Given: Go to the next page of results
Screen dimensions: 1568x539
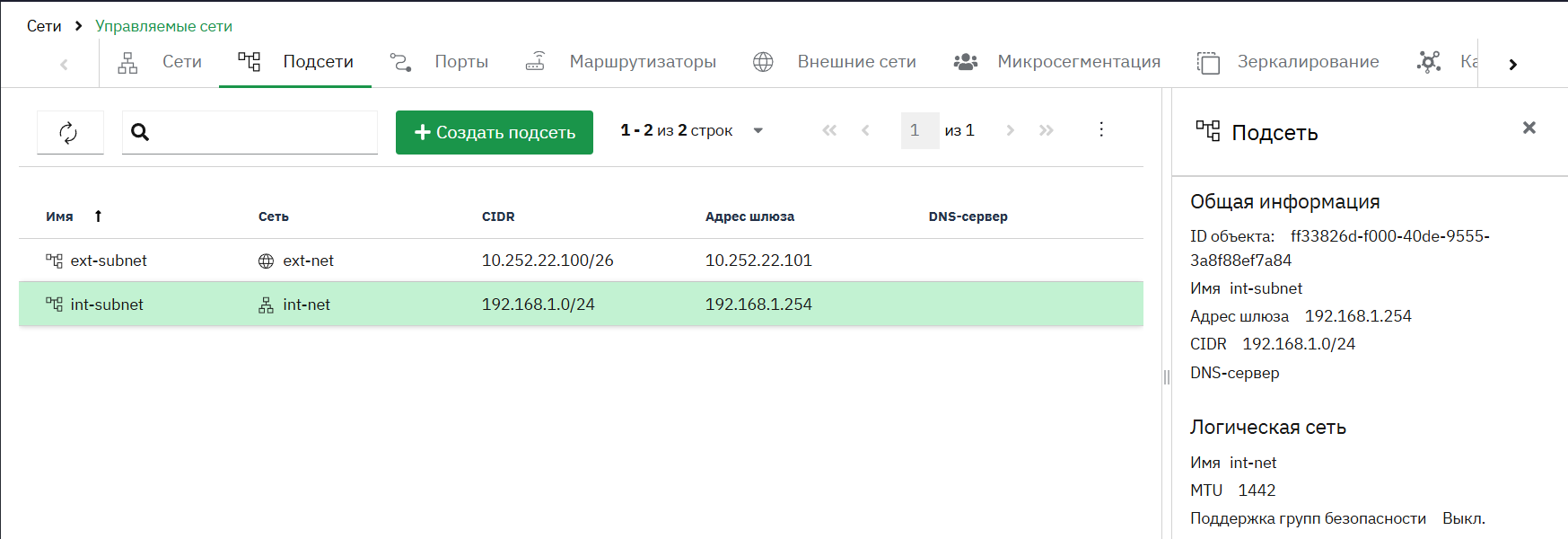Looking at the screenshot, I should pos(1010,130).
